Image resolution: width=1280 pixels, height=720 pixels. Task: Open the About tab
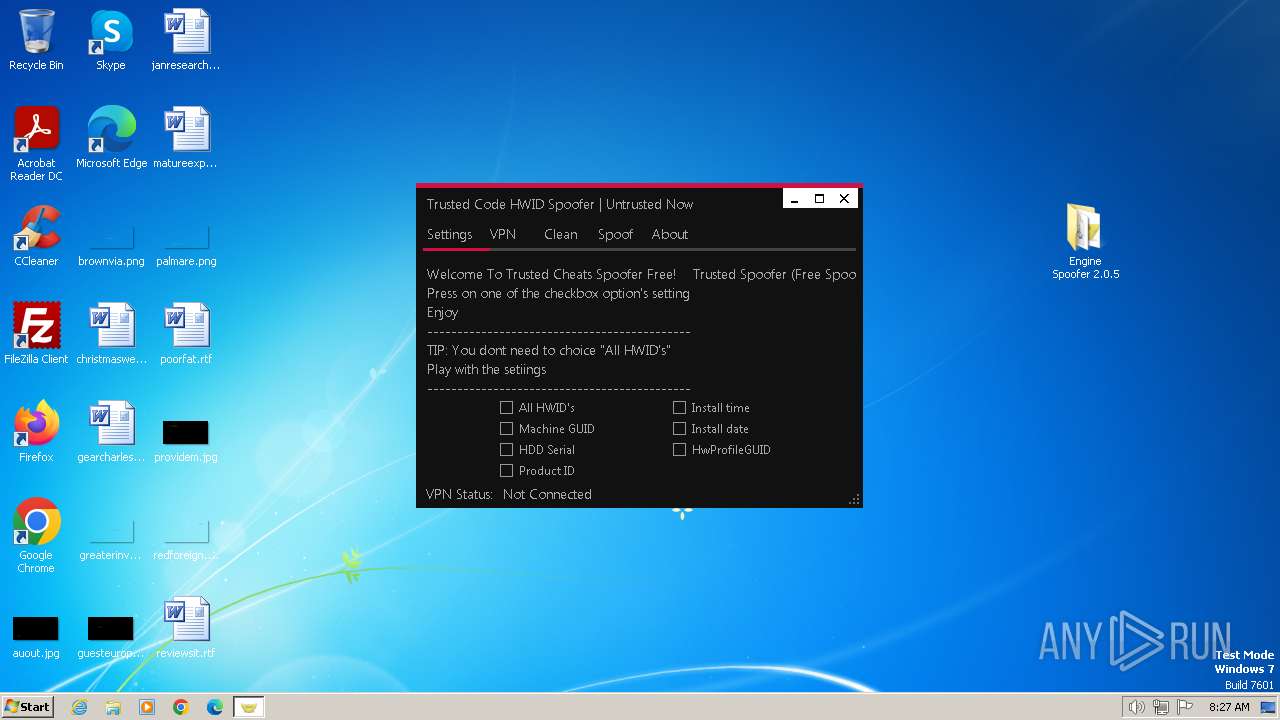(x=670, y=234)
